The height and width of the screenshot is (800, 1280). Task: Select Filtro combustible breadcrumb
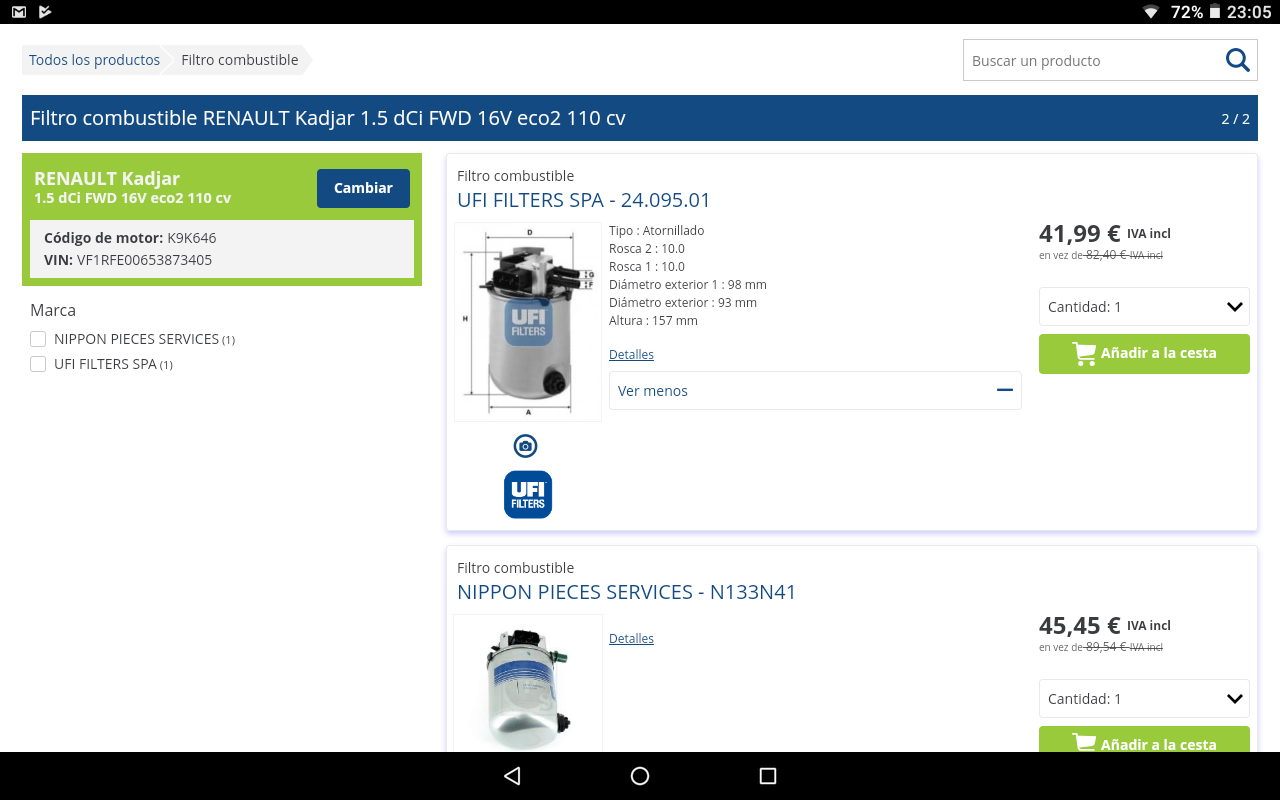(x=240, y=60)
